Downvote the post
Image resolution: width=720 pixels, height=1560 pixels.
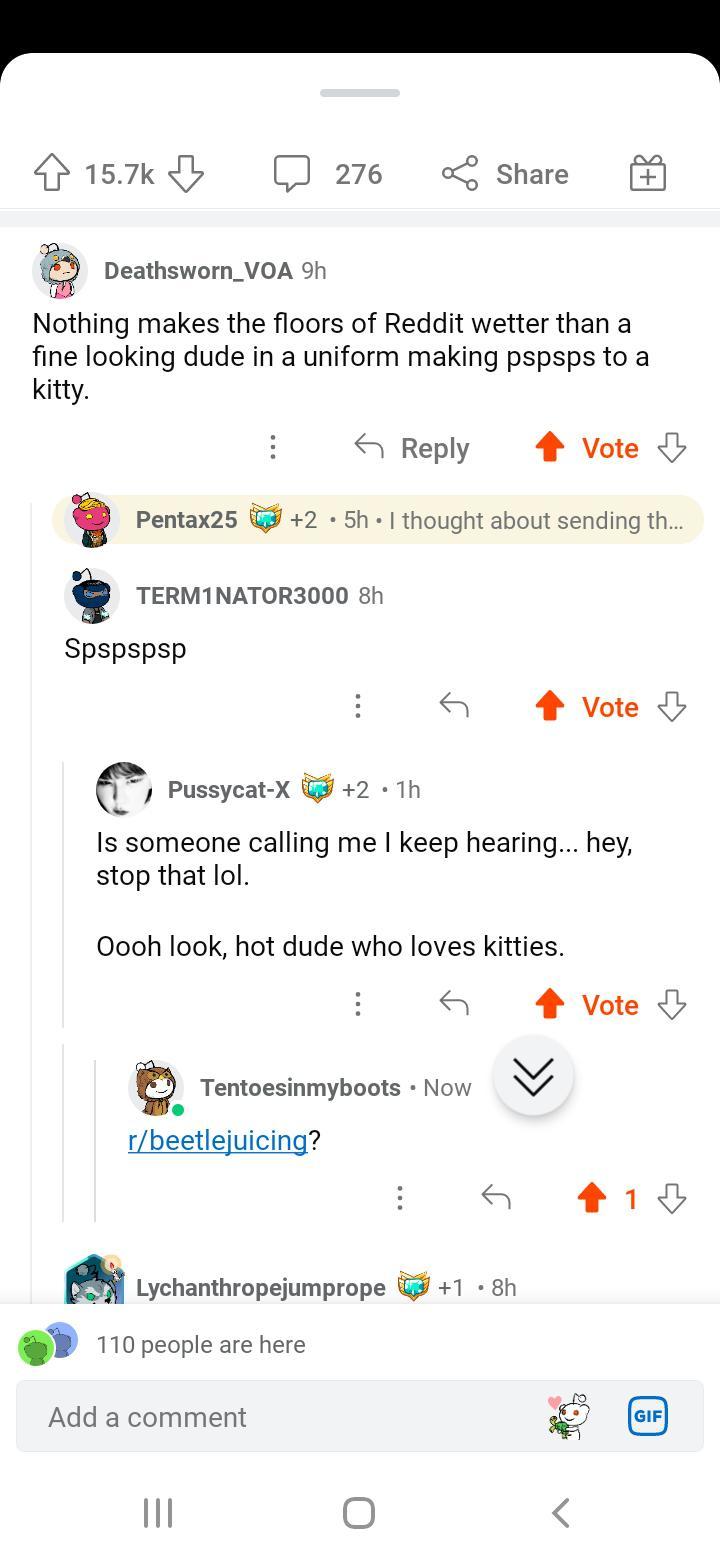pyautogui.click(x=186, y=173)
